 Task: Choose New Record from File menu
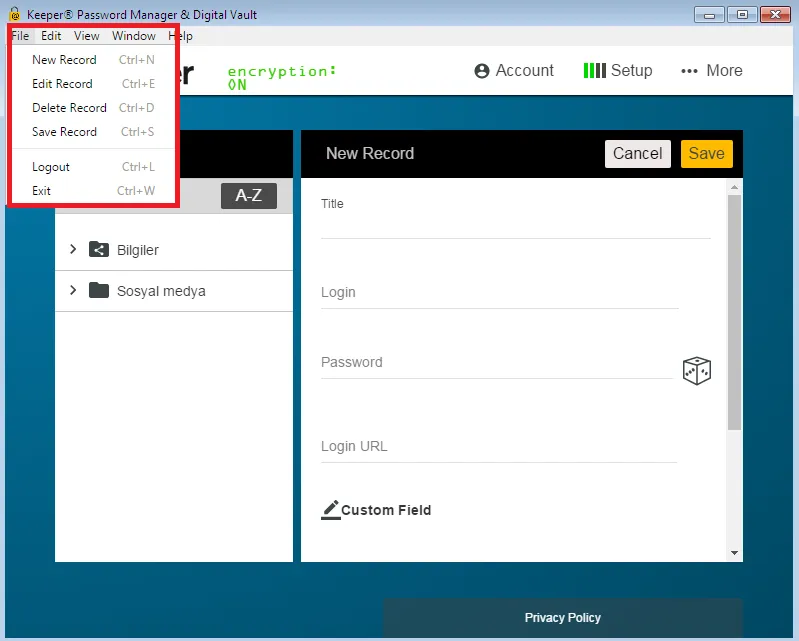tap(93, 60)
